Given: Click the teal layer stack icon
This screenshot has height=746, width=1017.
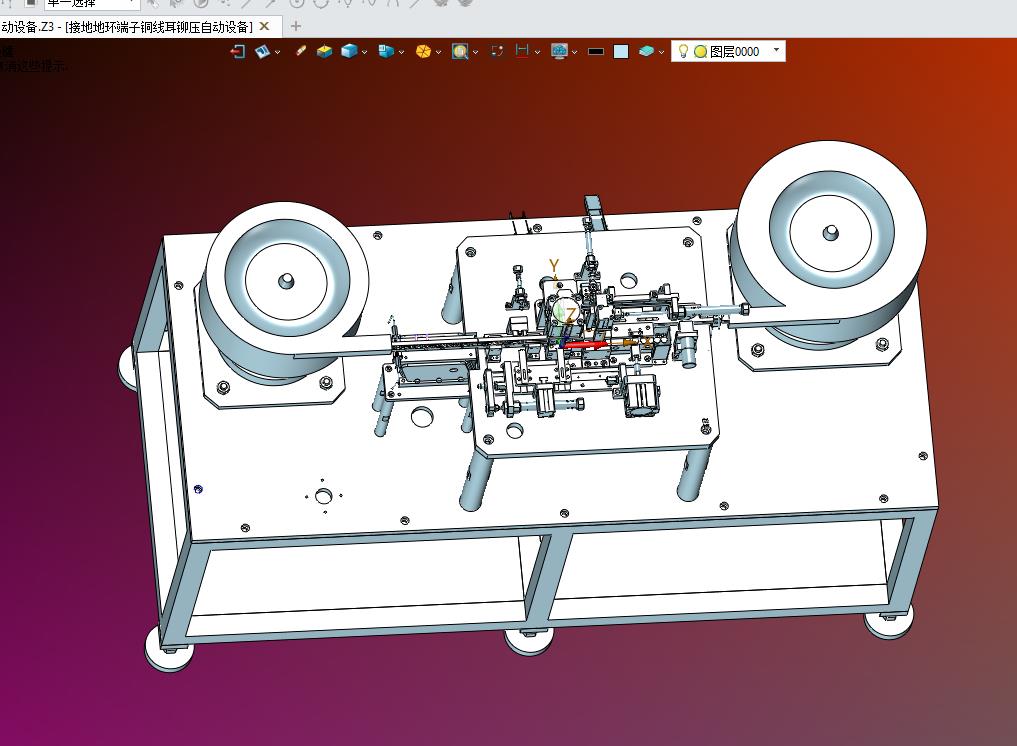Looking at the screenshot, I should (x=646, y=51).
